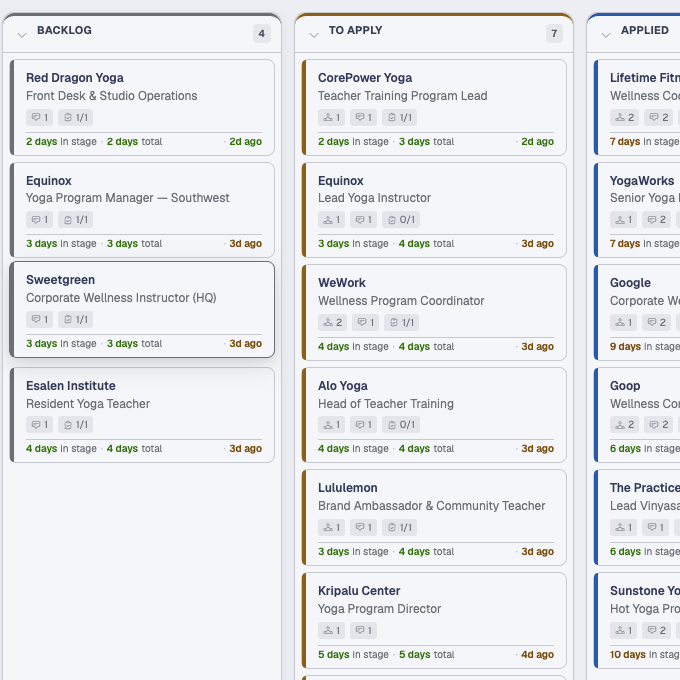The height and width of the screenshot is (680, 680).
Task: Click Esalen Institute comments badge
Action: tap(39, 425)
